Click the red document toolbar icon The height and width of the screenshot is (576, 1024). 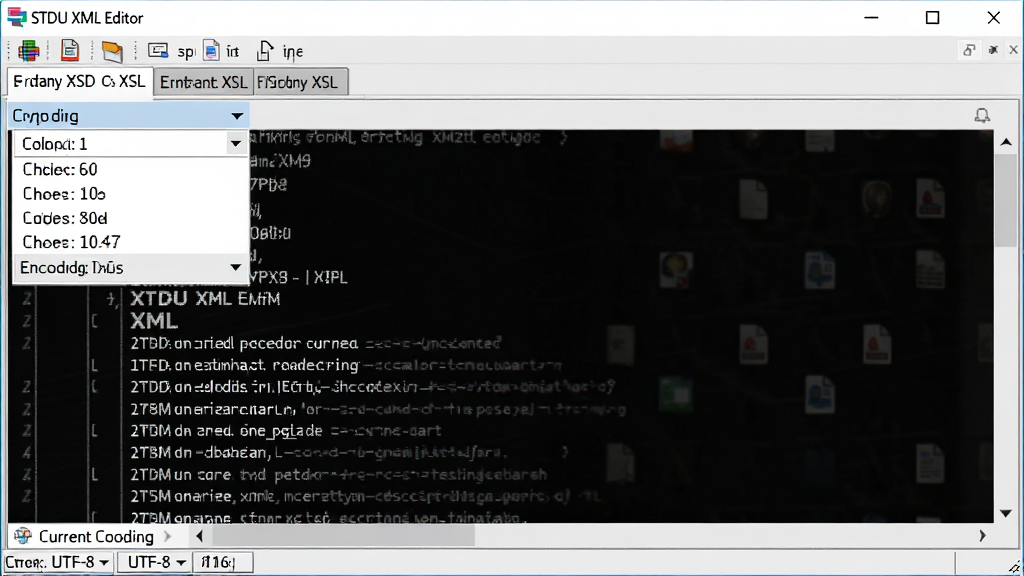pos(69,50)
